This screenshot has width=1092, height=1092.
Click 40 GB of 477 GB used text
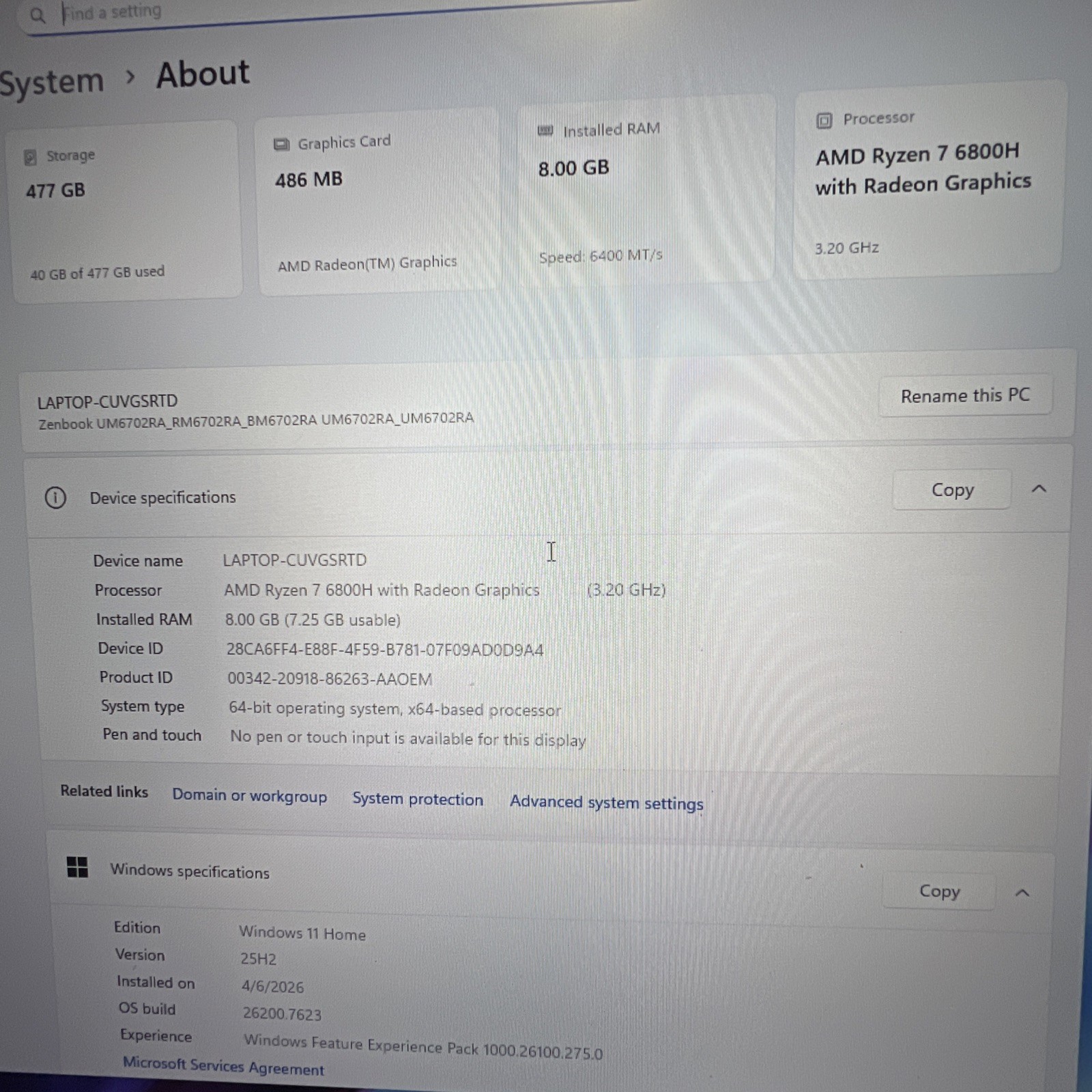click(x=98, y=272)
